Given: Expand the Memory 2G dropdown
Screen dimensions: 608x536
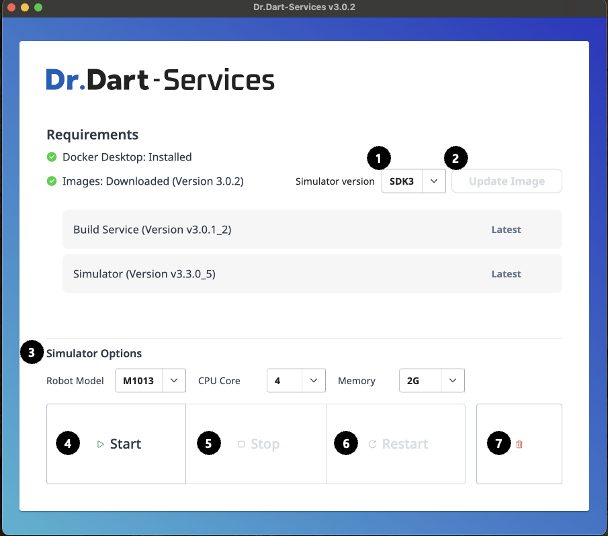Looking at the screenshot, I should [x=431, y=381].
